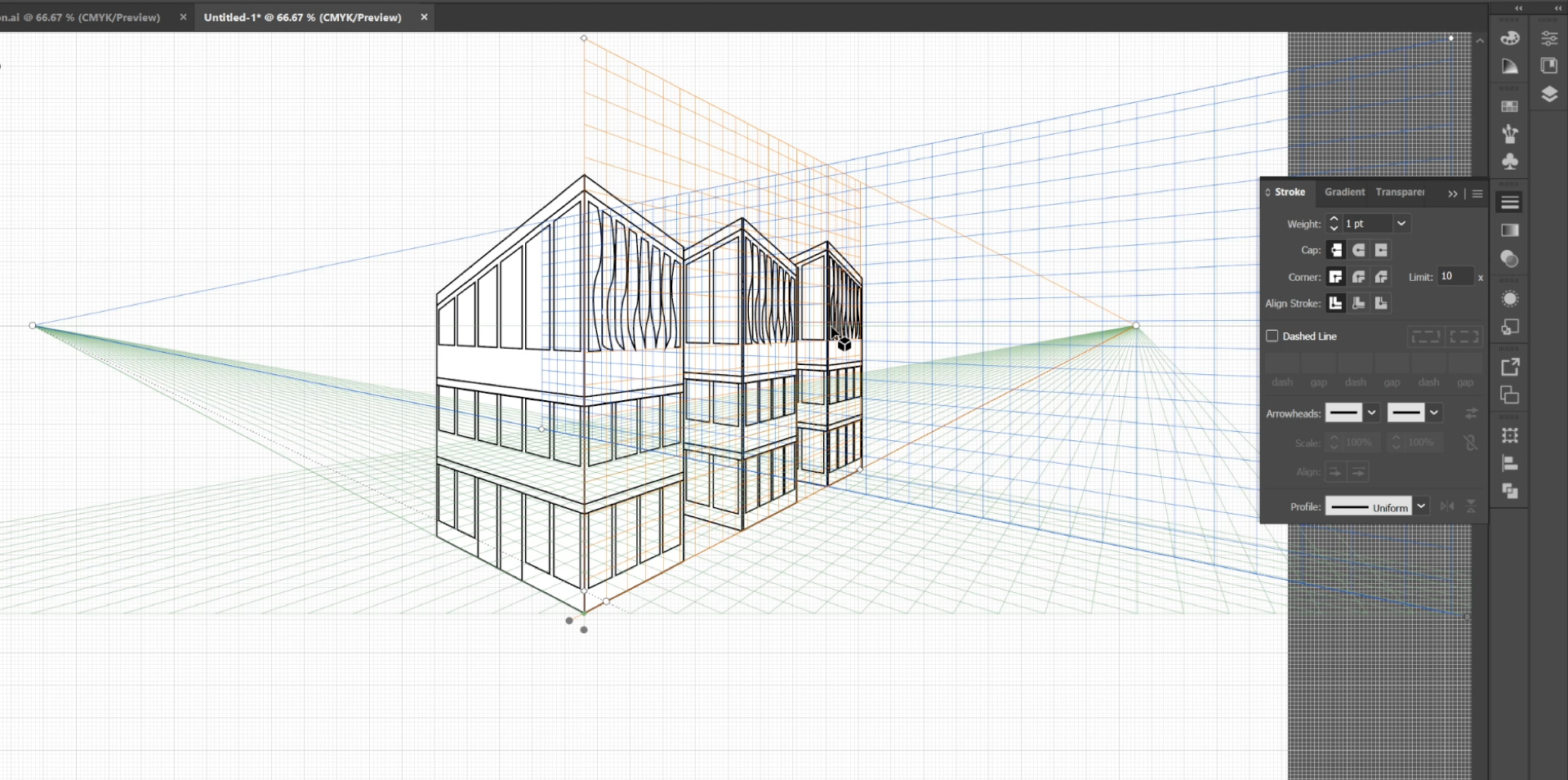
Task: Open the start Arrowheads dropdown
Action: point(1372,413)
